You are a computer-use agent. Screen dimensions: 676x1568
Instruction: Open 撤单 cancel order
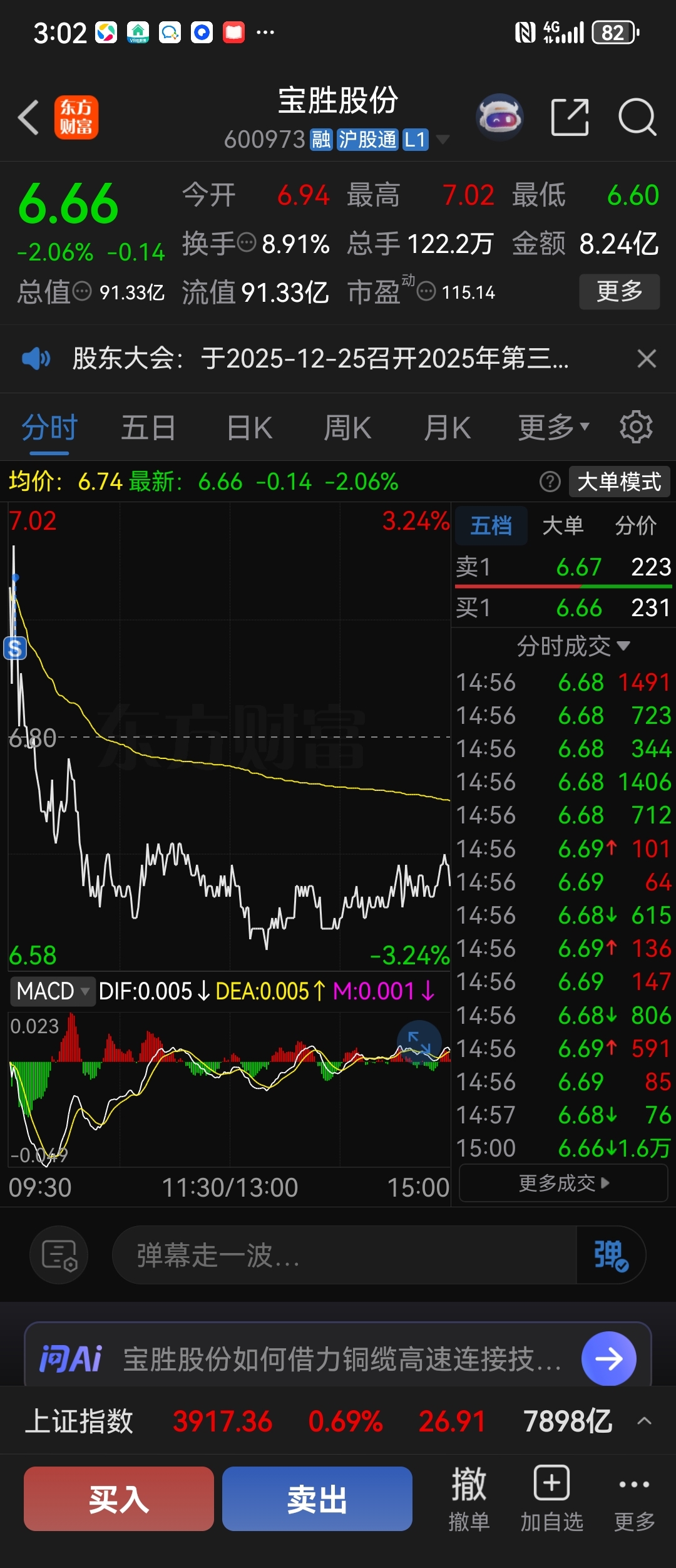pos(469,1499)
